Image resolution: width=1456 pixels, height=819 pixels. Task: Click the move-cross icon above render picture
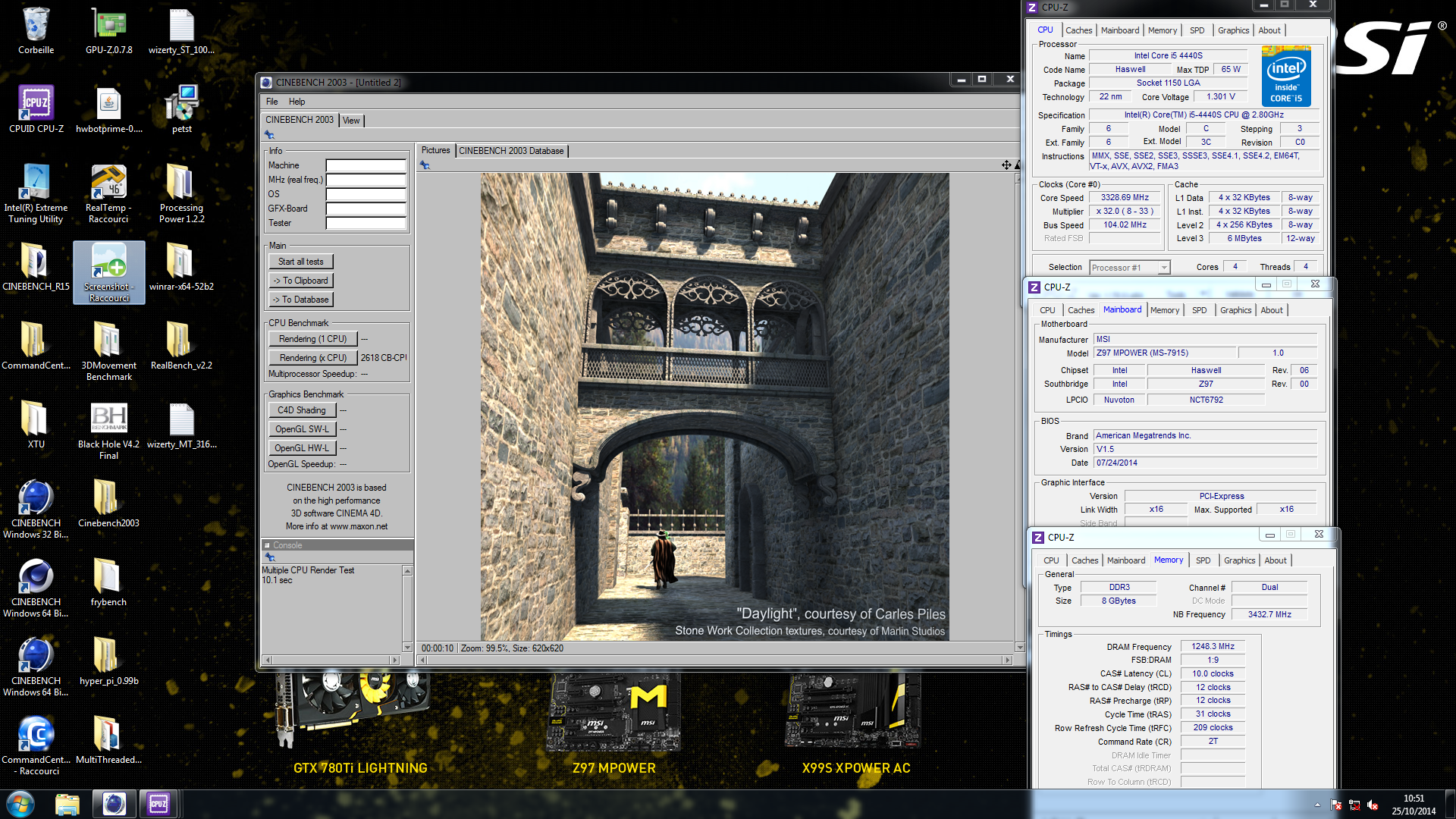(x=1006, y=165)
